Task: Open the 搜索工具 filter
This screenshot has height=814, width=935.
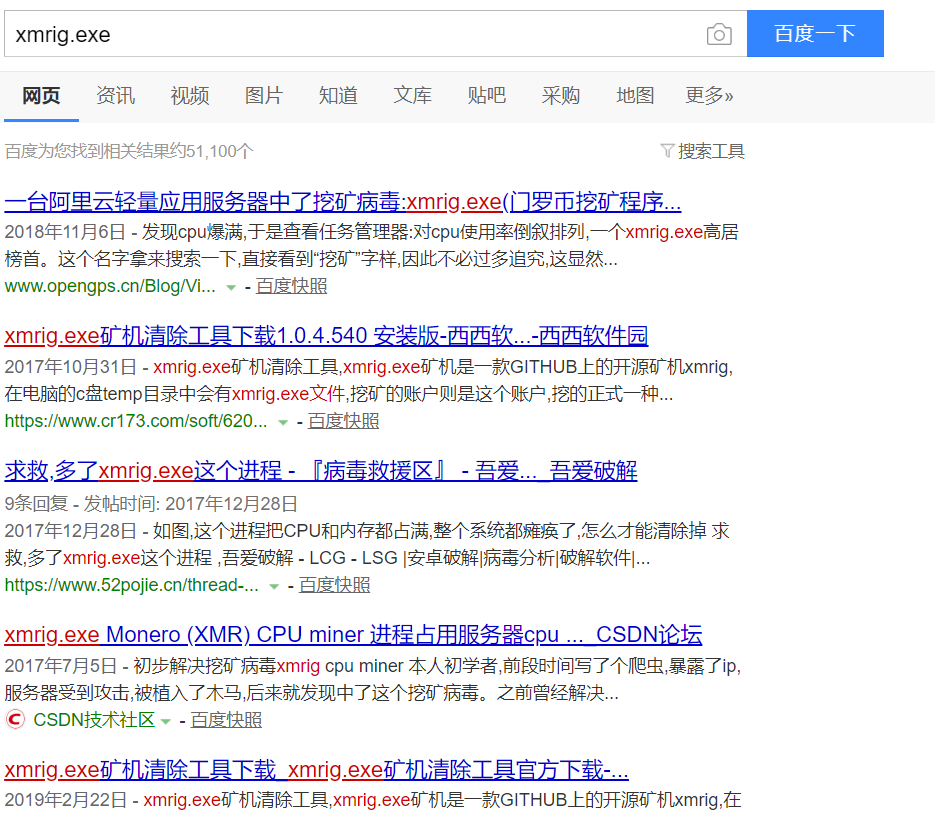Action: pyautogui.click(x=702, y=151)
